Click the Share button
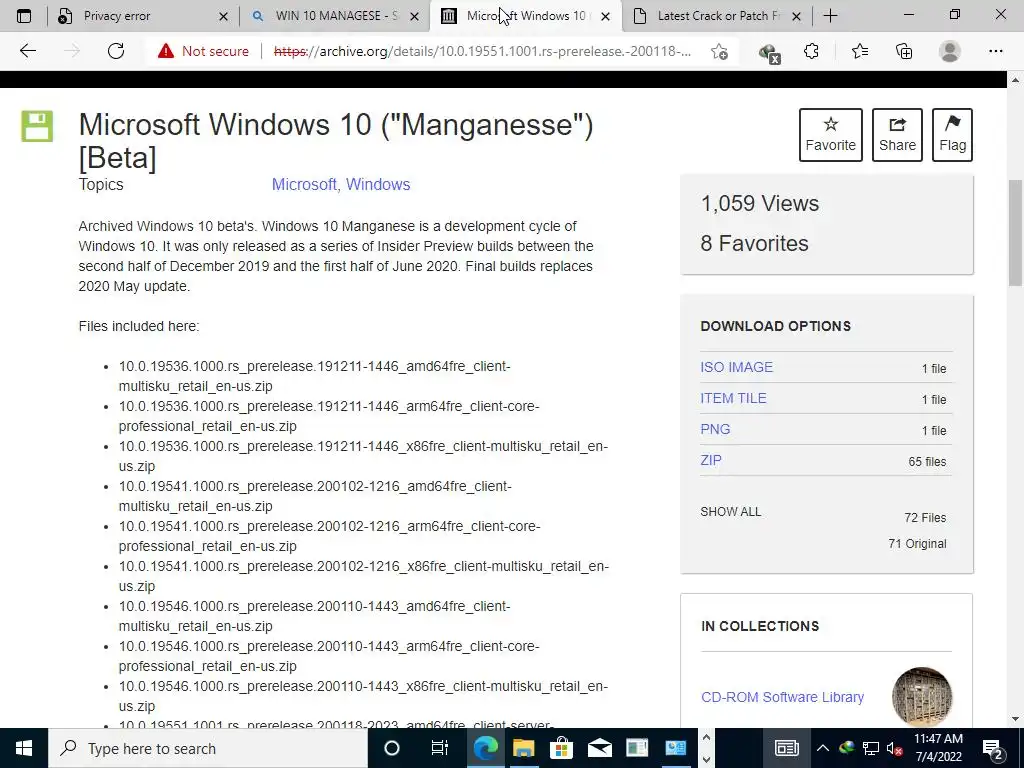Screen dimensions: 1024x768 pyautogui.click(x=897, y=135)
